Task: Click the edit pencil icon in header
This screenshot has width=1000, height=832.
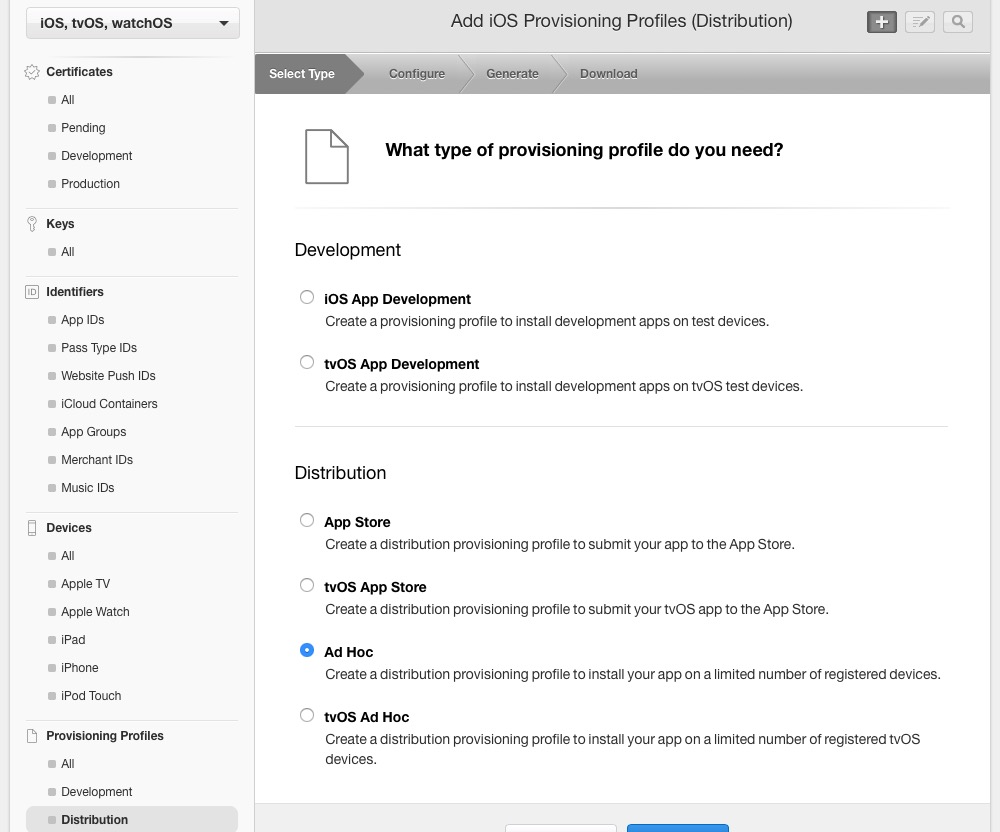Action: tap(919, 22)
